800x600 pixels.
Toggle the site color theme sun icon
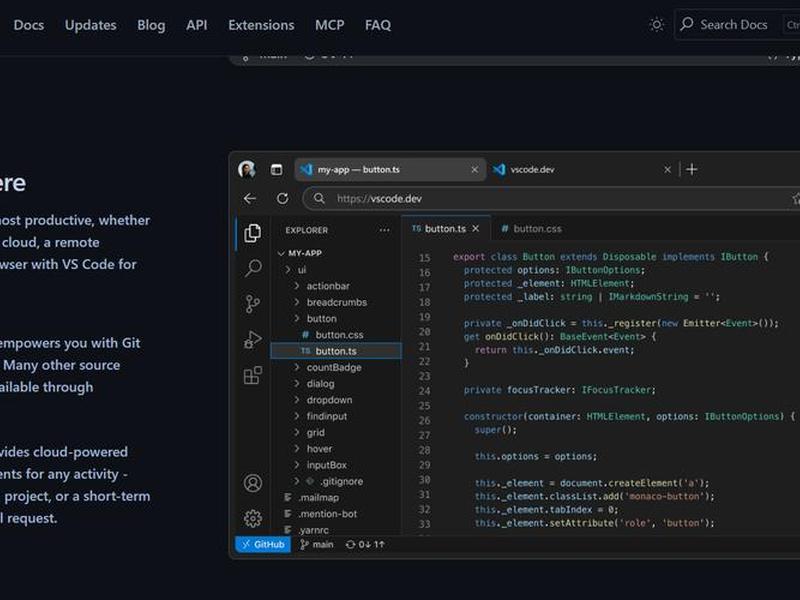point(657,24)
